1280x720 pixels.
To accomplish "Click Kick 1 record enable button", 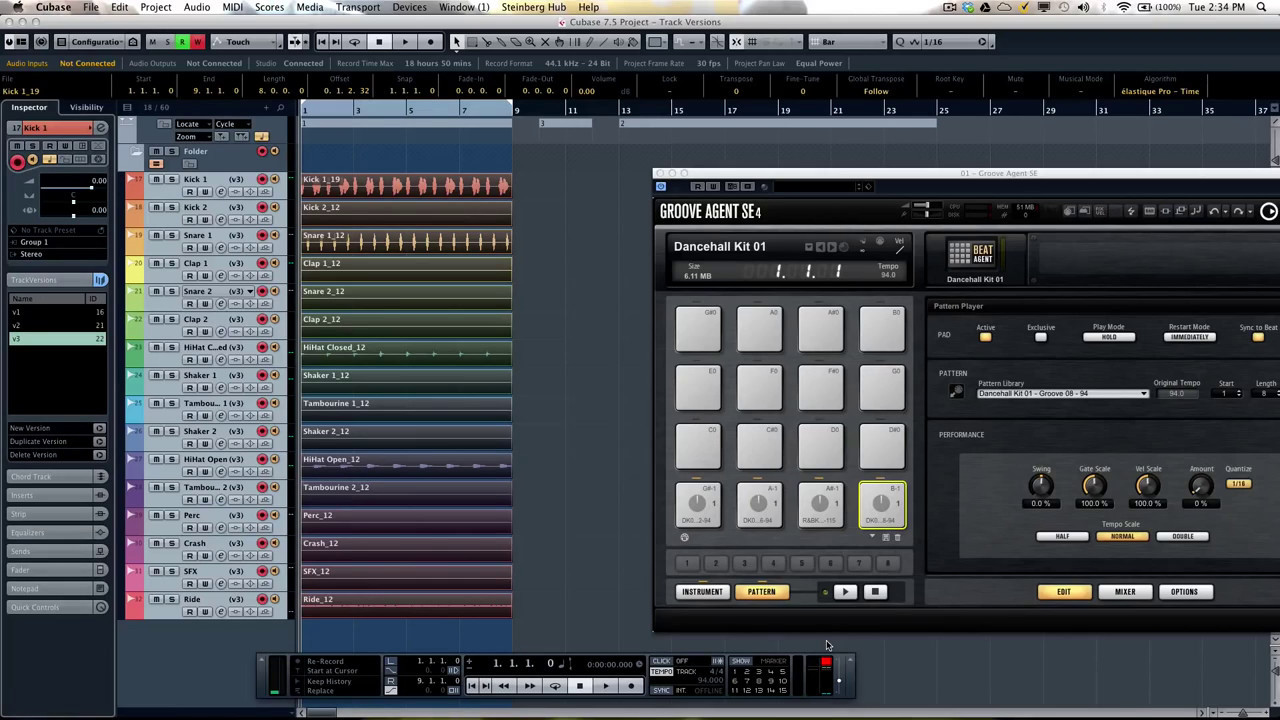I will 262,179.
